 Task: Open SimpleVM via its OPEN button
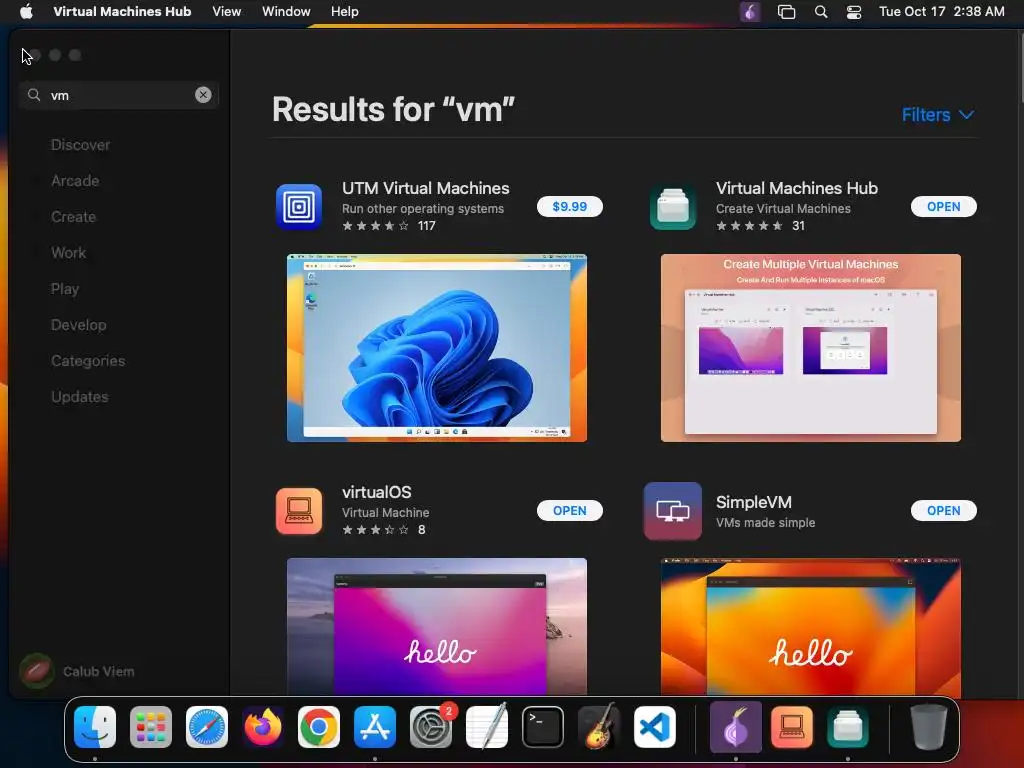[x=944, y=511]
